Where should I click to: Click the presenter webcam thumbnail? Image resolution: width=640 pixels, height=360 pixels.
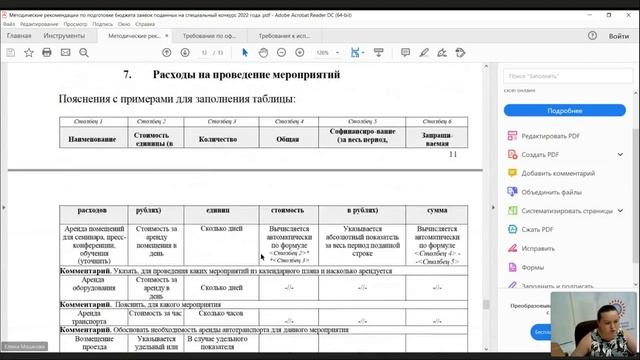(x=593, y=323)
